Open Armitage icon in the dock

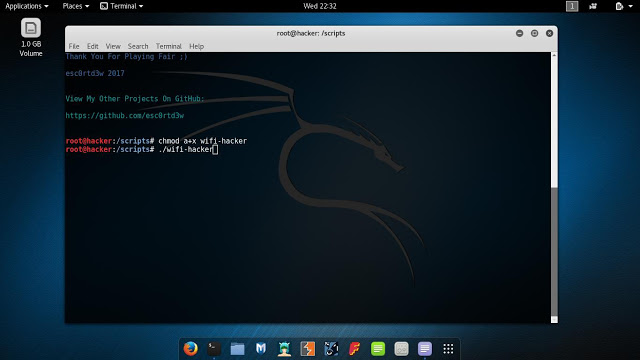click(284, 349)
